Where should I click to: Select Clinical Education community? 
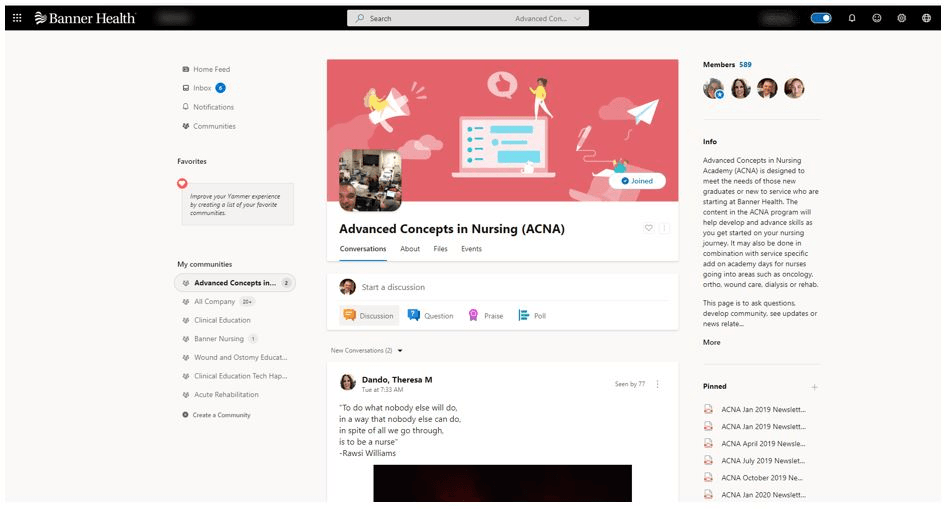216,320
